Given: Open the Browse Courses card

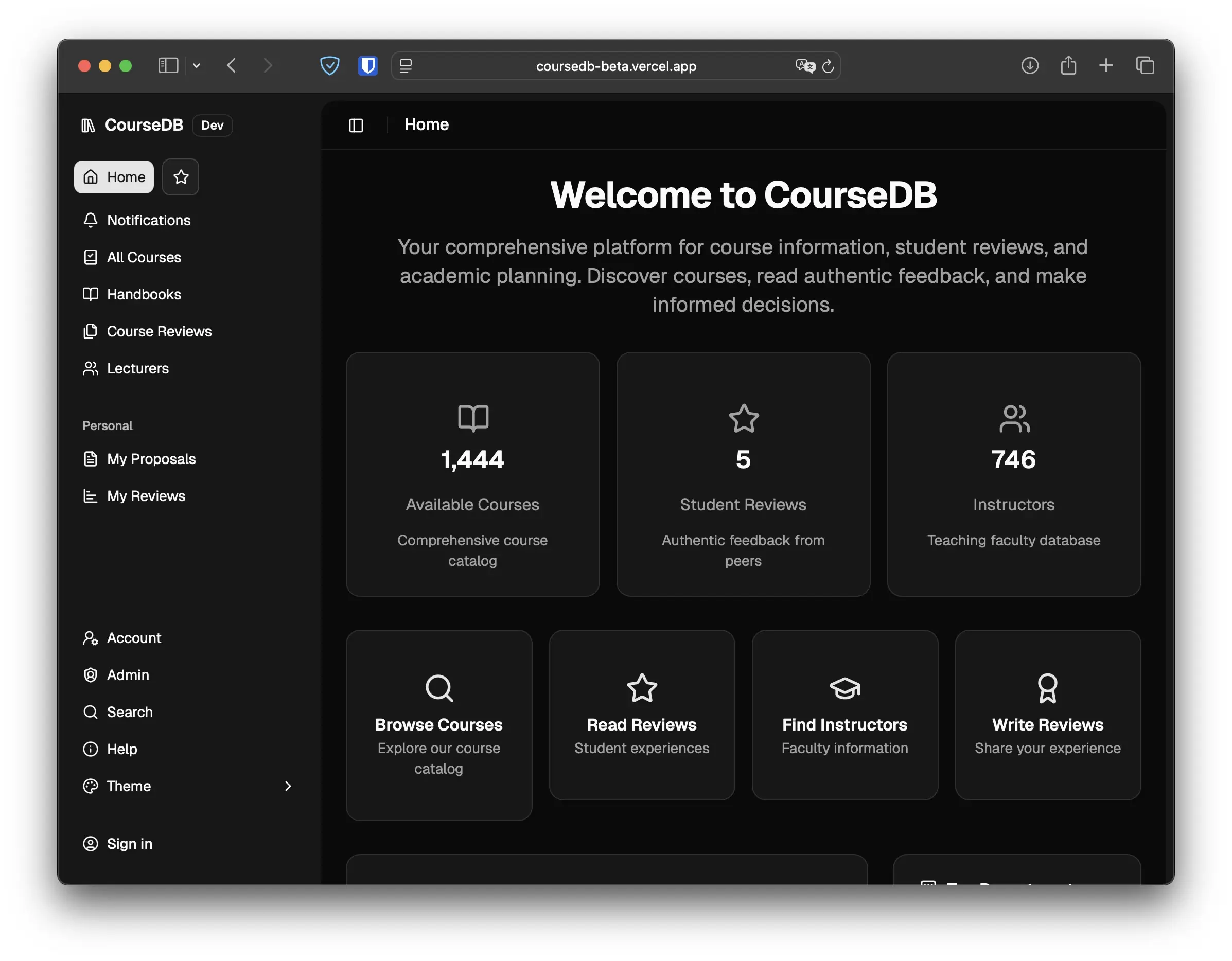Looking at the screenshot, I should coord(439,725).
